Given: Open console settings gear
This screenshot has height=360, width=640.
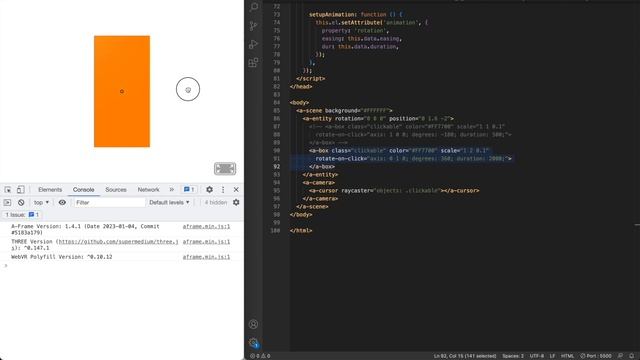Looking at the screenshot, I should click(236, 202).
